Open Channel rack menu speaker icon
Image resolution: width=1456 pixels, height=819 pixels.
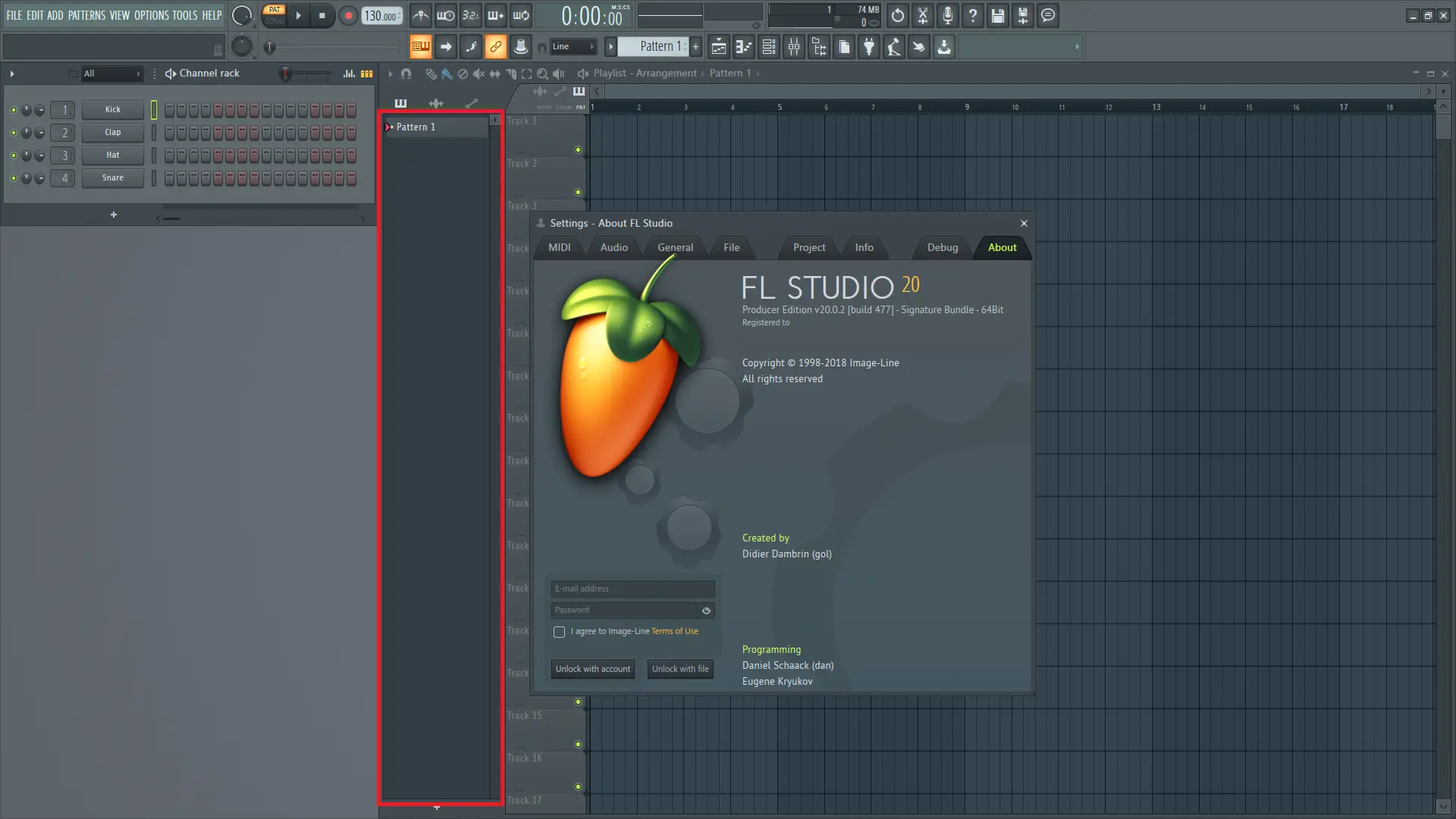[x=171, y=74]
